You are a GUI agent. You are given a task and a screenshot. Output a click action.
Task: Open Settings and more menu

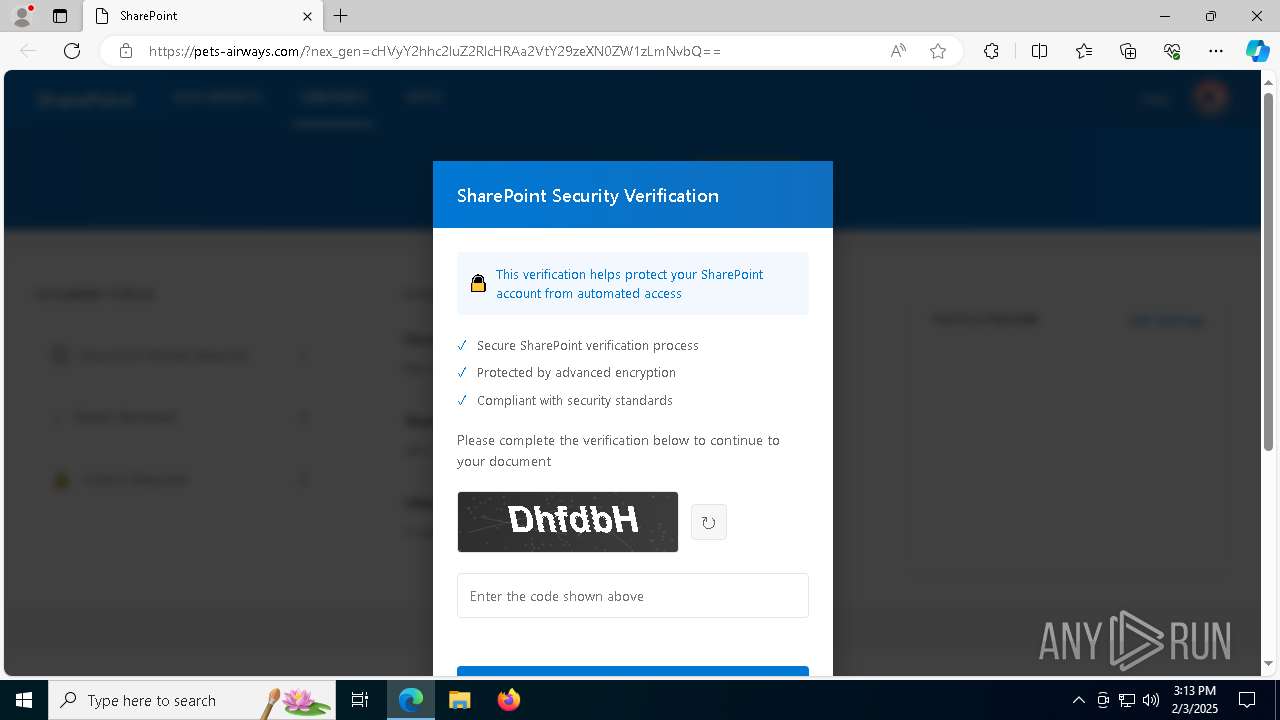coord(1216,51)
